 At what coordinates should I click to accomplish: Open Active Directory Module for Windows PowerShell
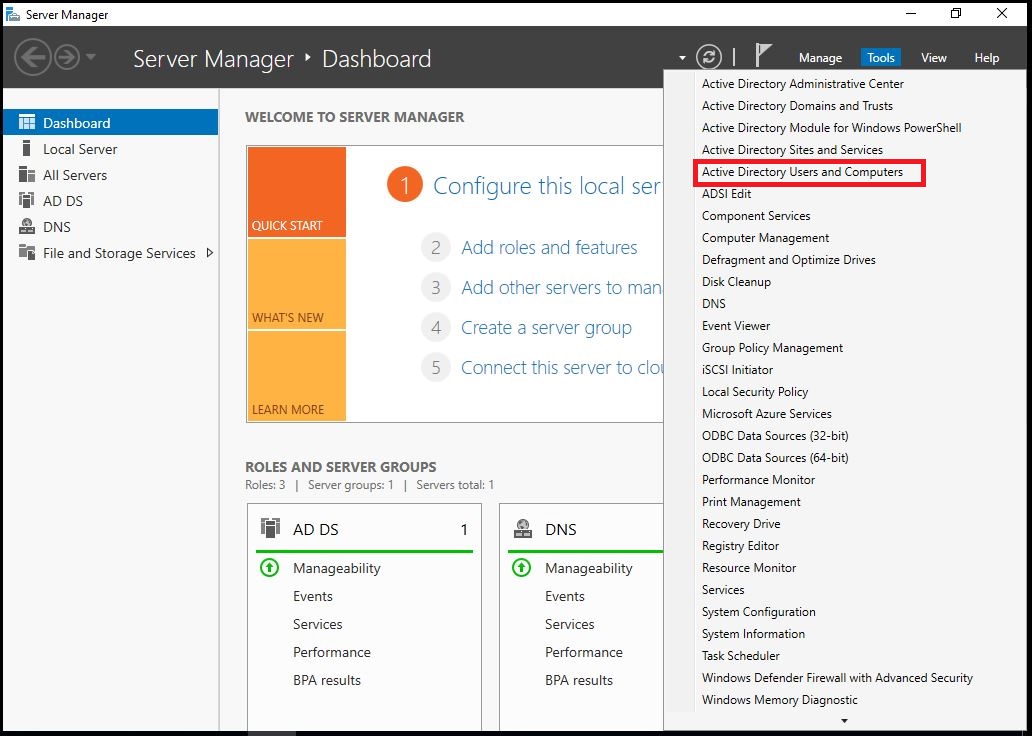(x=831, y=128)
